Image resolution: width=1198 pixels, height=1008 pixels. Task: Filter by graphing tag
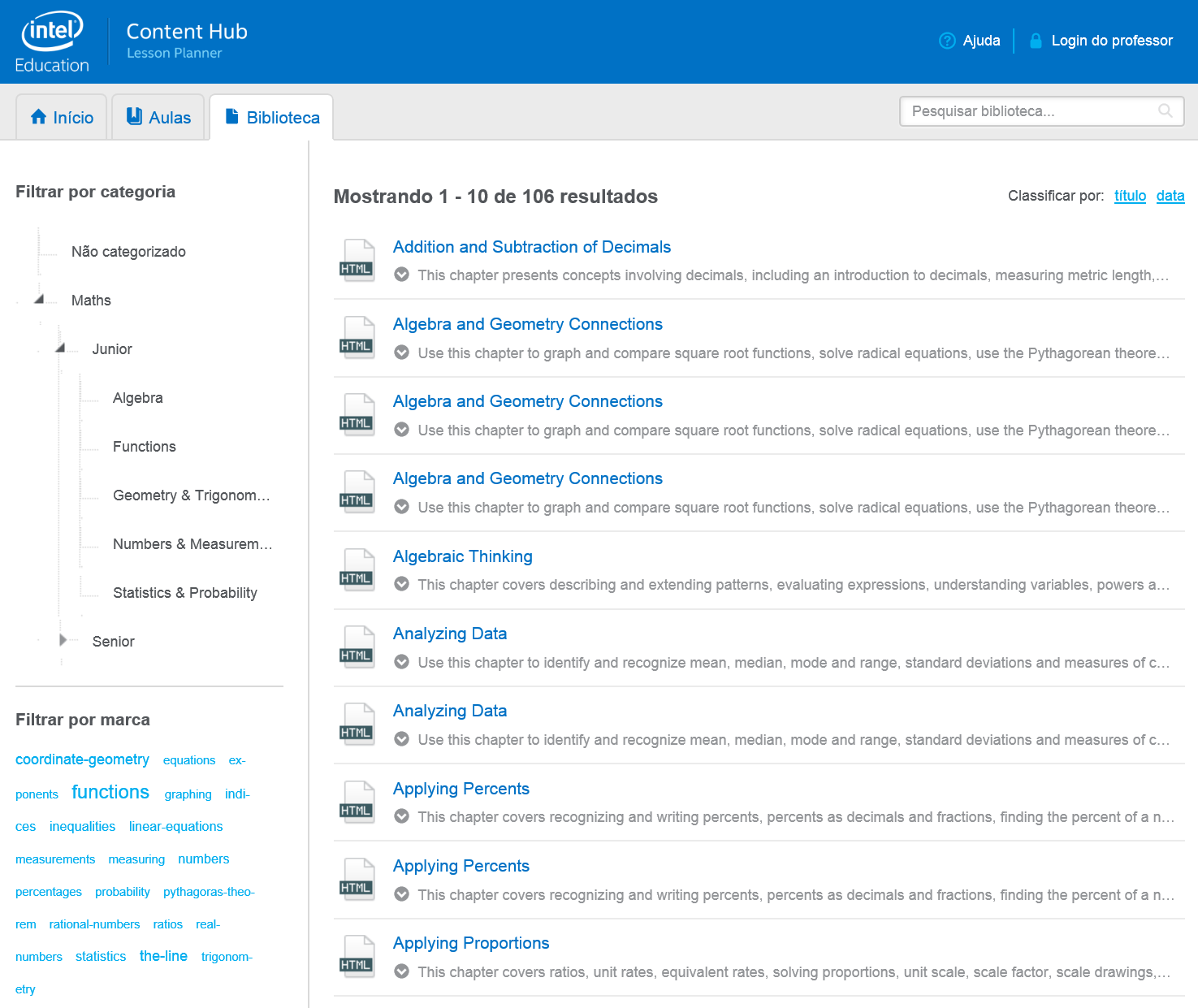point(188,794)
